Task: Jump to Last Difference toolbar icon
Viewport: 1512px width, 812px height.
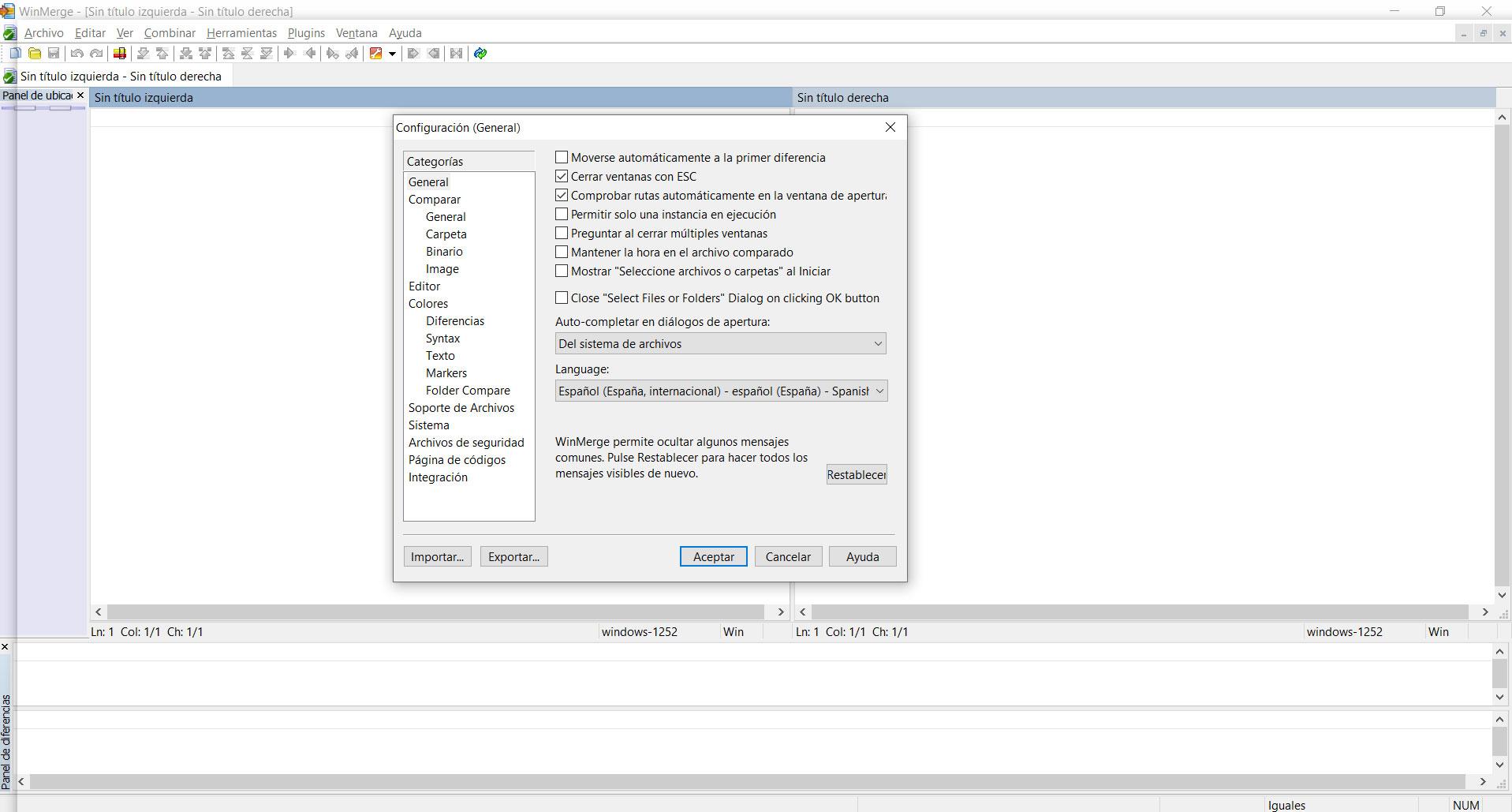Action: pyautogui.click(x=267, y=53)
